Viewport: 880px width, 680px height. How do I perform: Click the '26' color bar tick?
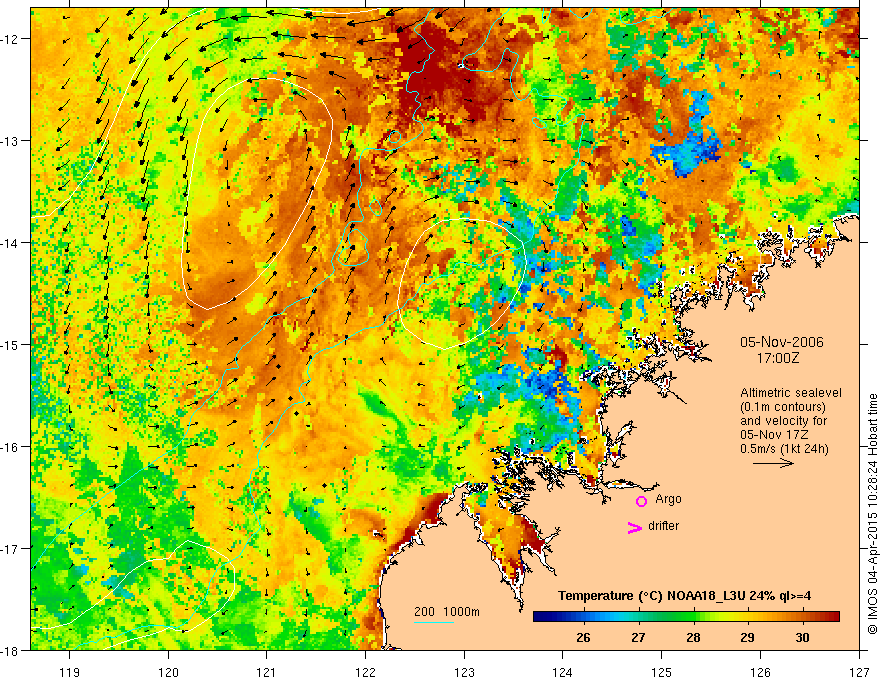point(583,637)
